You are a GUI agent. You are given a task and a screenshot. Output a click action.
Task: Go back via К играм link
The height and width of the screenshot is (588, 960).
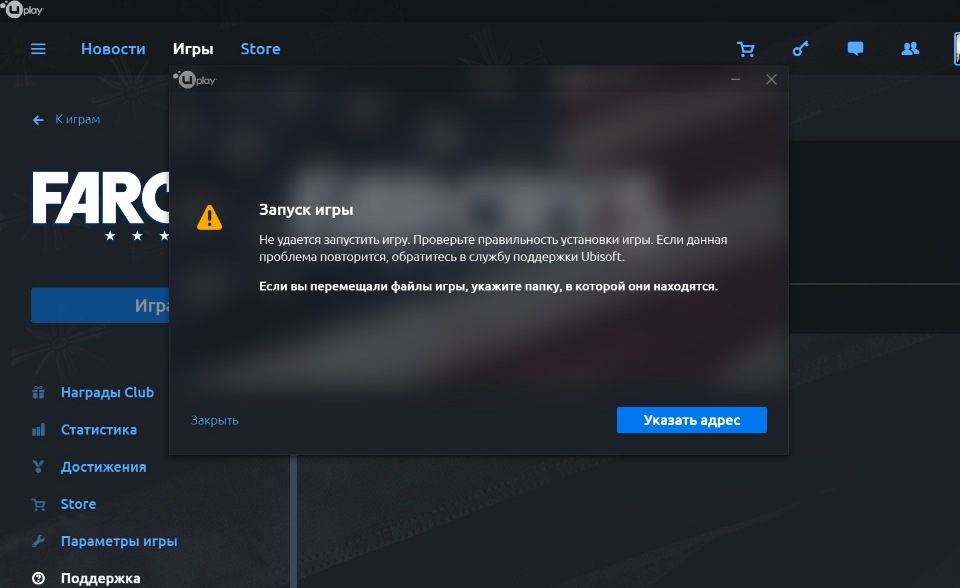click(66, 119)
